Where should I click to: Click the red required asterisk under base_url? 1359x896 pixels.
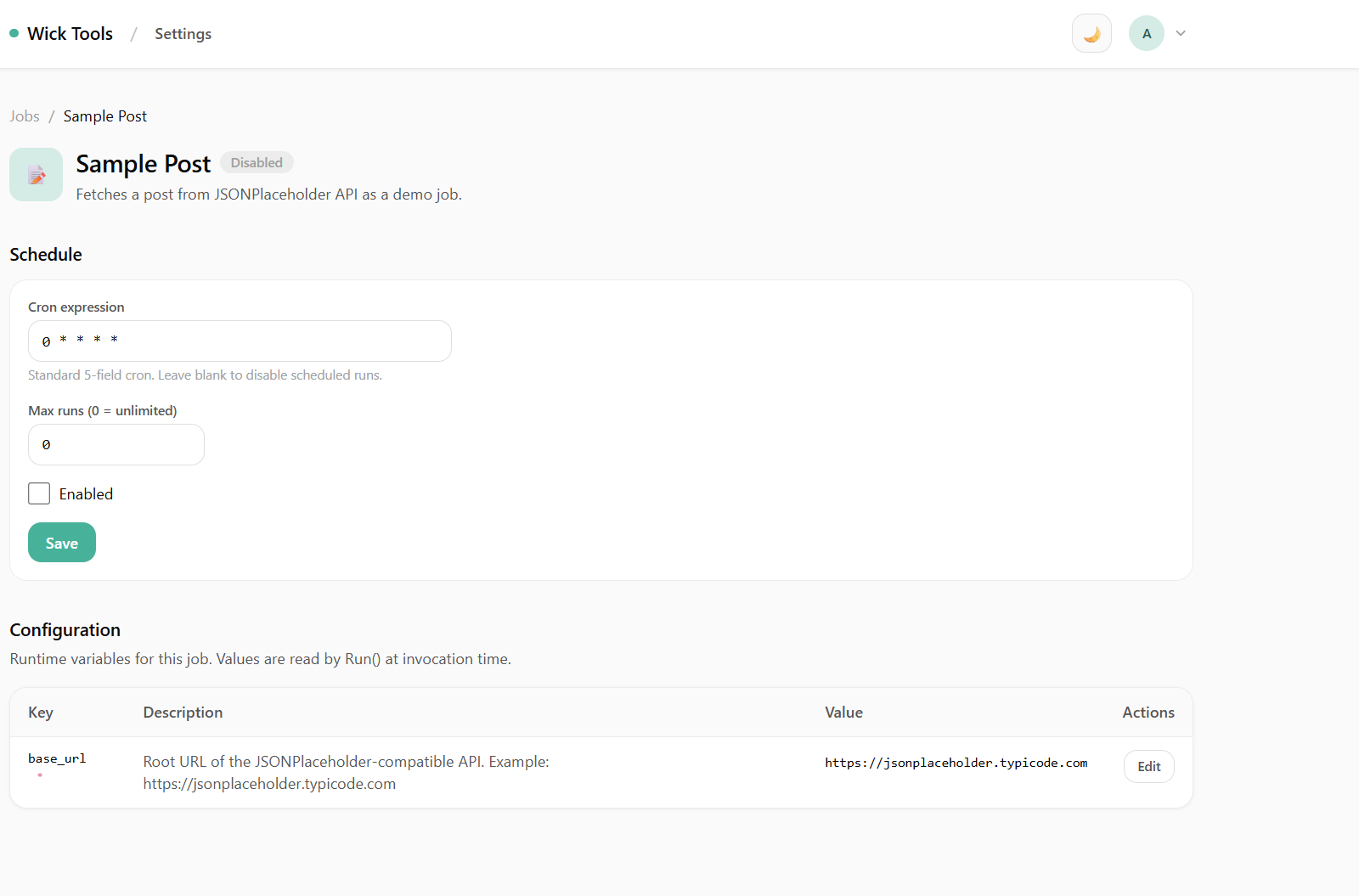click(x=40, y=775)
